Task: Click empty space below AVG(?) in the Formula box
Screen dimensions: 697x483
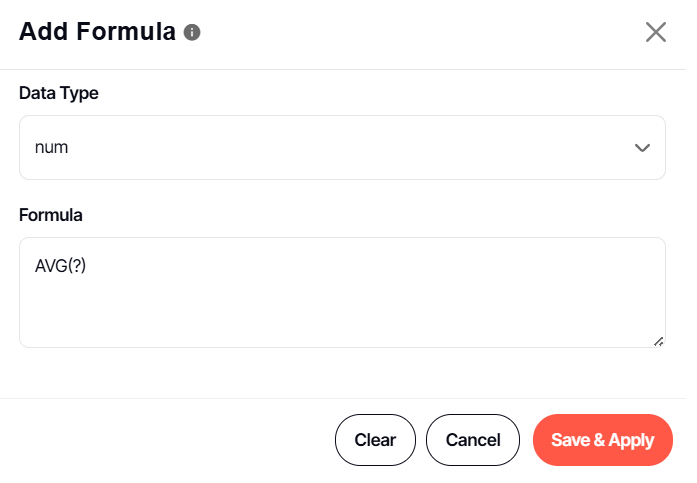Action: tap(300, 315)
